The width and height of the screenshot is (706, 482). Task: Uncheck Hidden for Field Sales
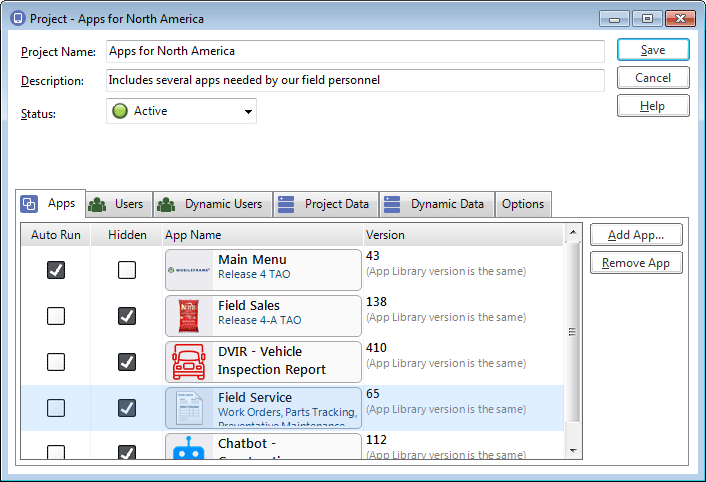127,316
